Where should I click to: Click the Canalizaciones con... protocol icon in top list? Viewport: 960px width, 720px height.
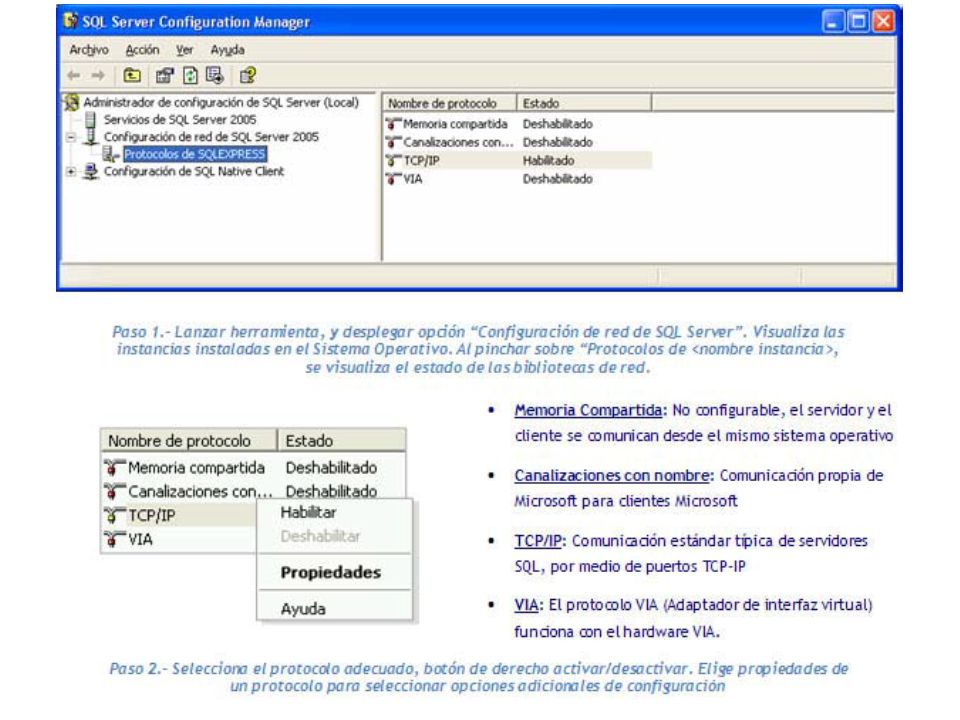tap(393, 142)
